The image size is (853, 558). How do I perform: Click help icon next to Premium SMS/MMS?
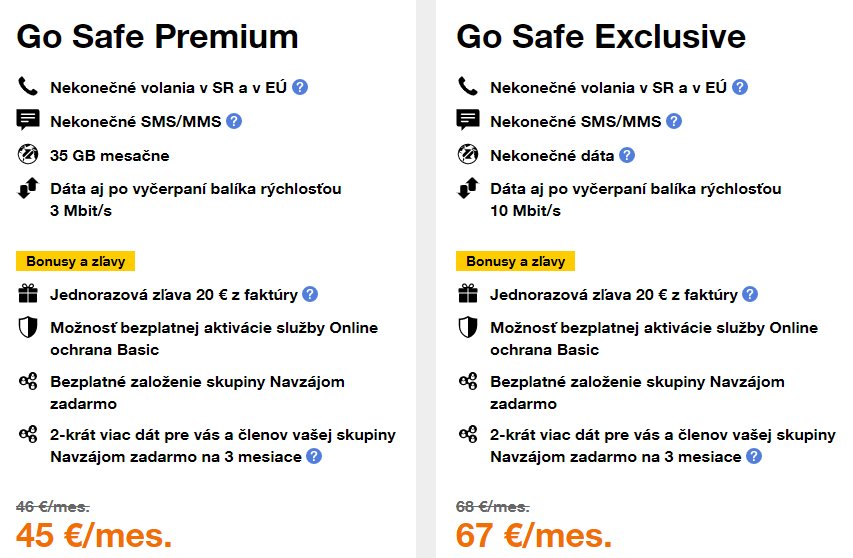234,121
